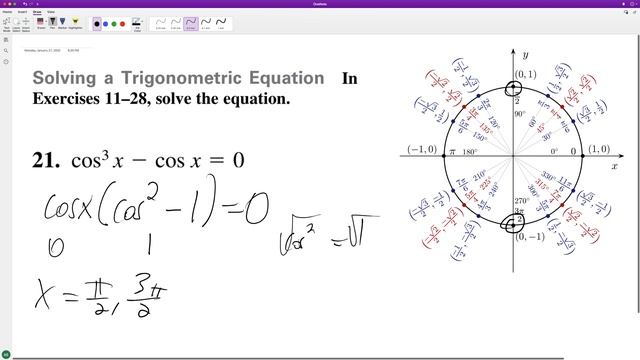Click the problem number 21.
The width and height of the screenshot is (640, 360).
point(46,160)
